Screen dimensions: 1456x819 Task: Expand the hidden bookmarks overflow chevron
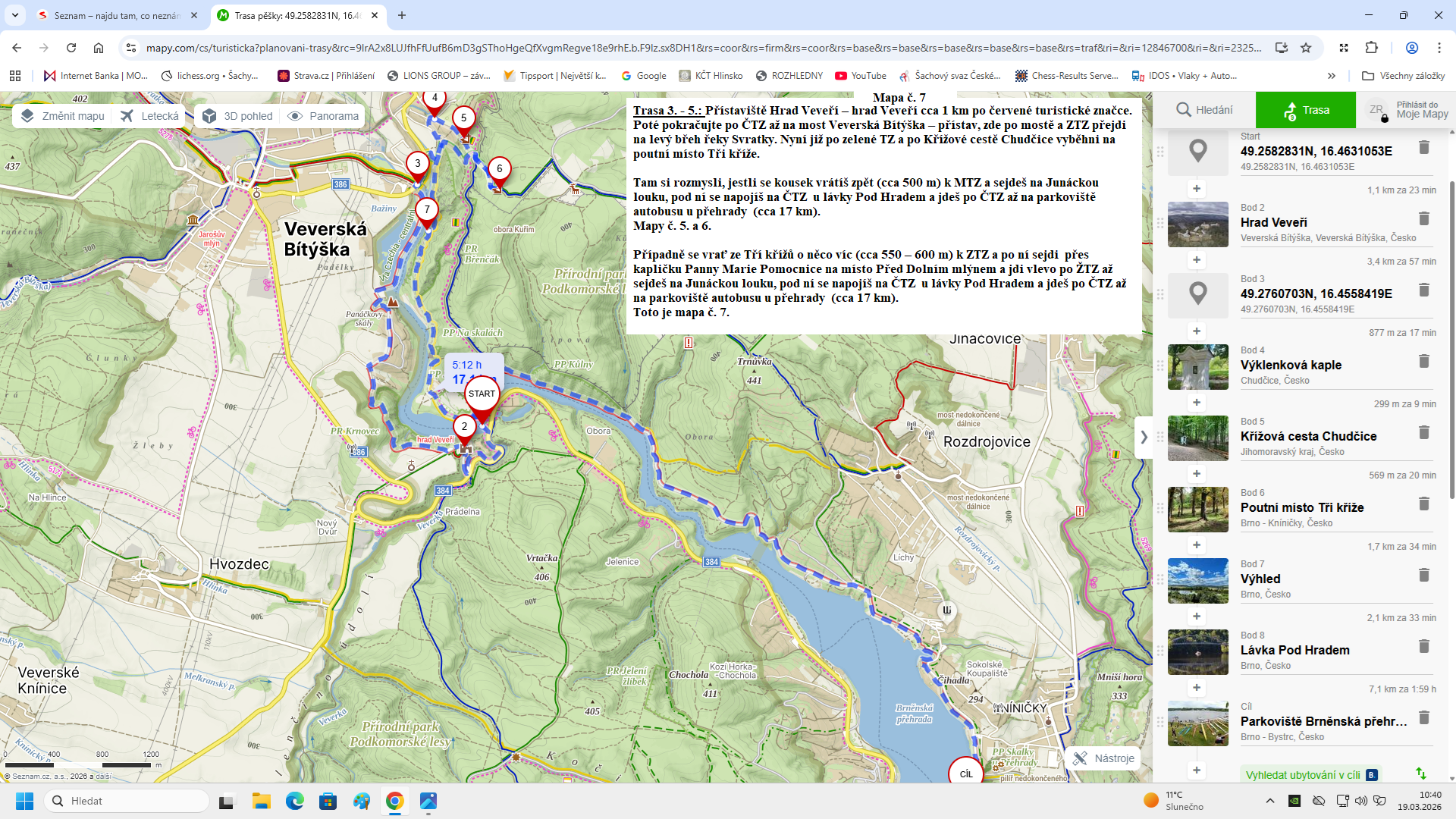(1331, 76)
